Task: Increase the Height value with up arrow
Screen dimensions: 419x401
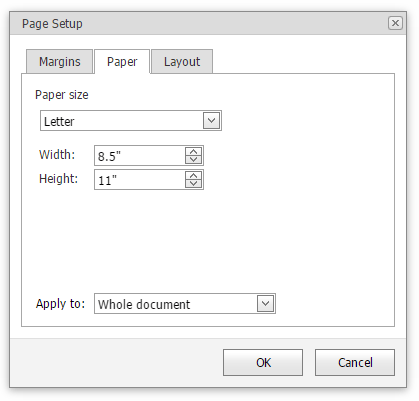Action: tap(194, 176)
